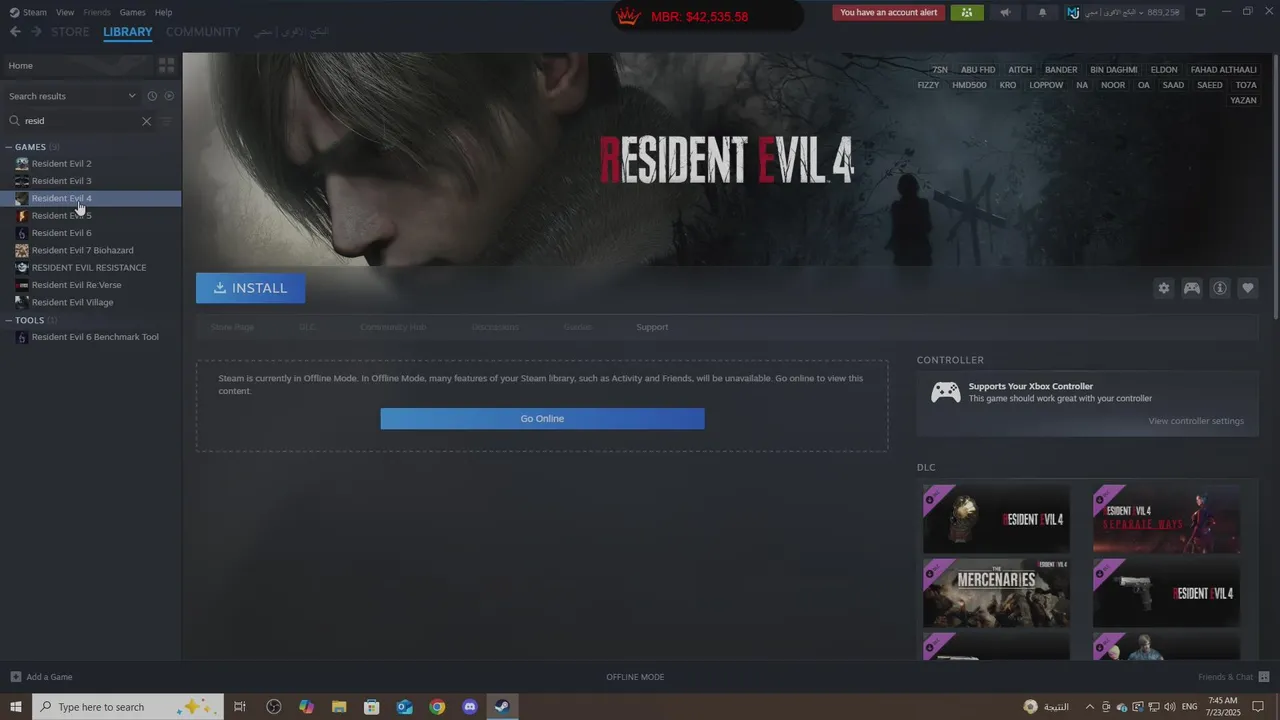Open advanced filter options icon
The image size is (1280, 720).
click(x=167, y=121)
